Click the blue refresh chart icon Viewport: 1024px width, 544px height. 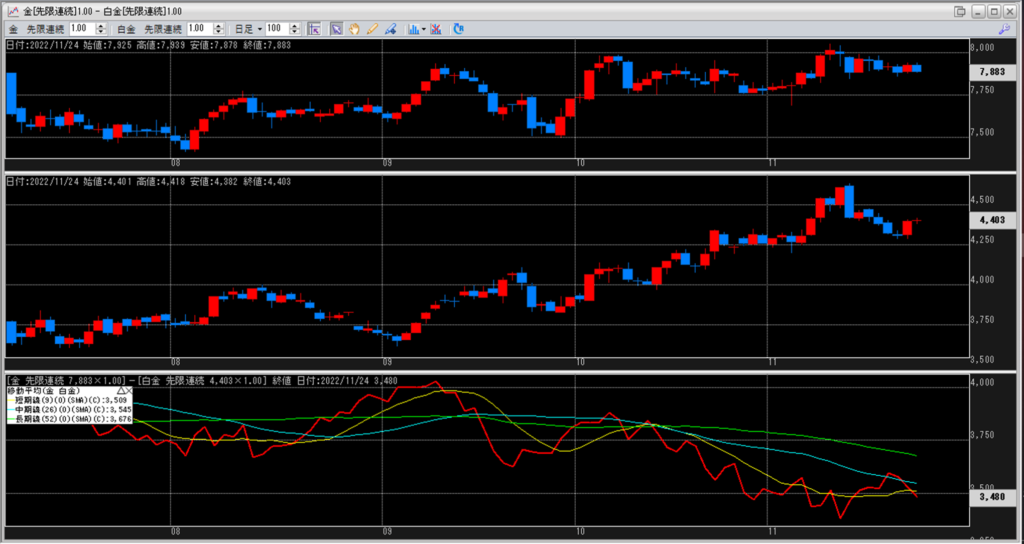tap(458, 29)
